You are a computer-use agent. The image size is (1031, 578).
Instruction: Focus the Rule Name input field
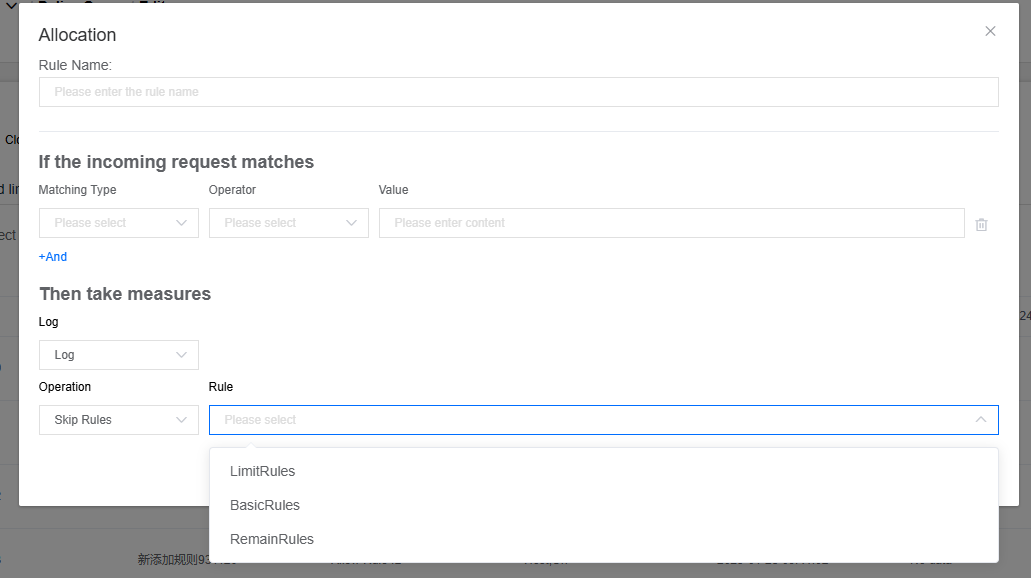tap(518, 92)
